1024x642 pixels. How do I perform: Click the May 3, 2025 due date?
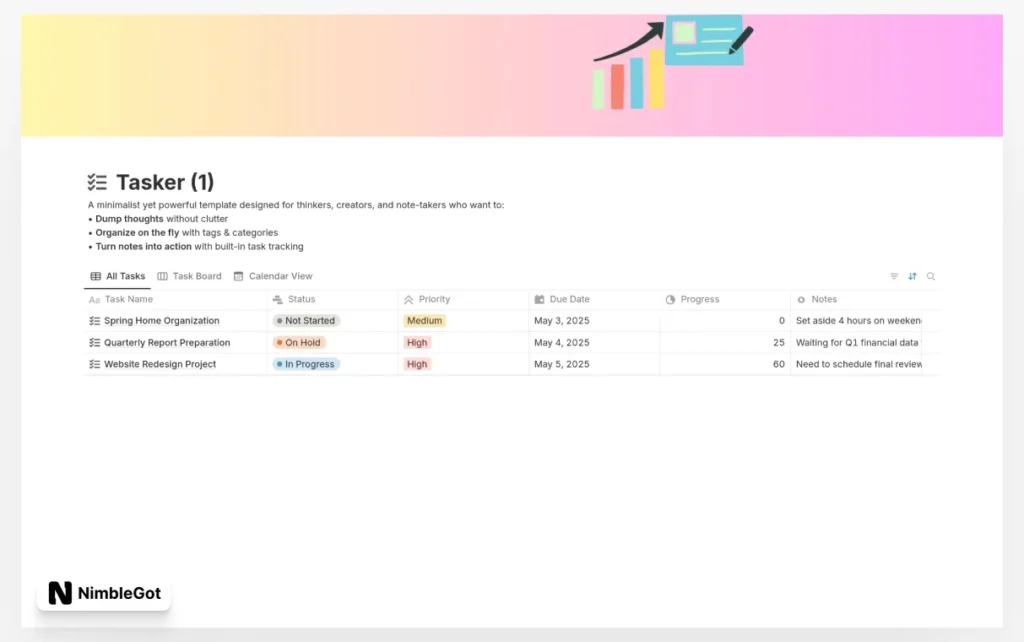tap(562, 321)
